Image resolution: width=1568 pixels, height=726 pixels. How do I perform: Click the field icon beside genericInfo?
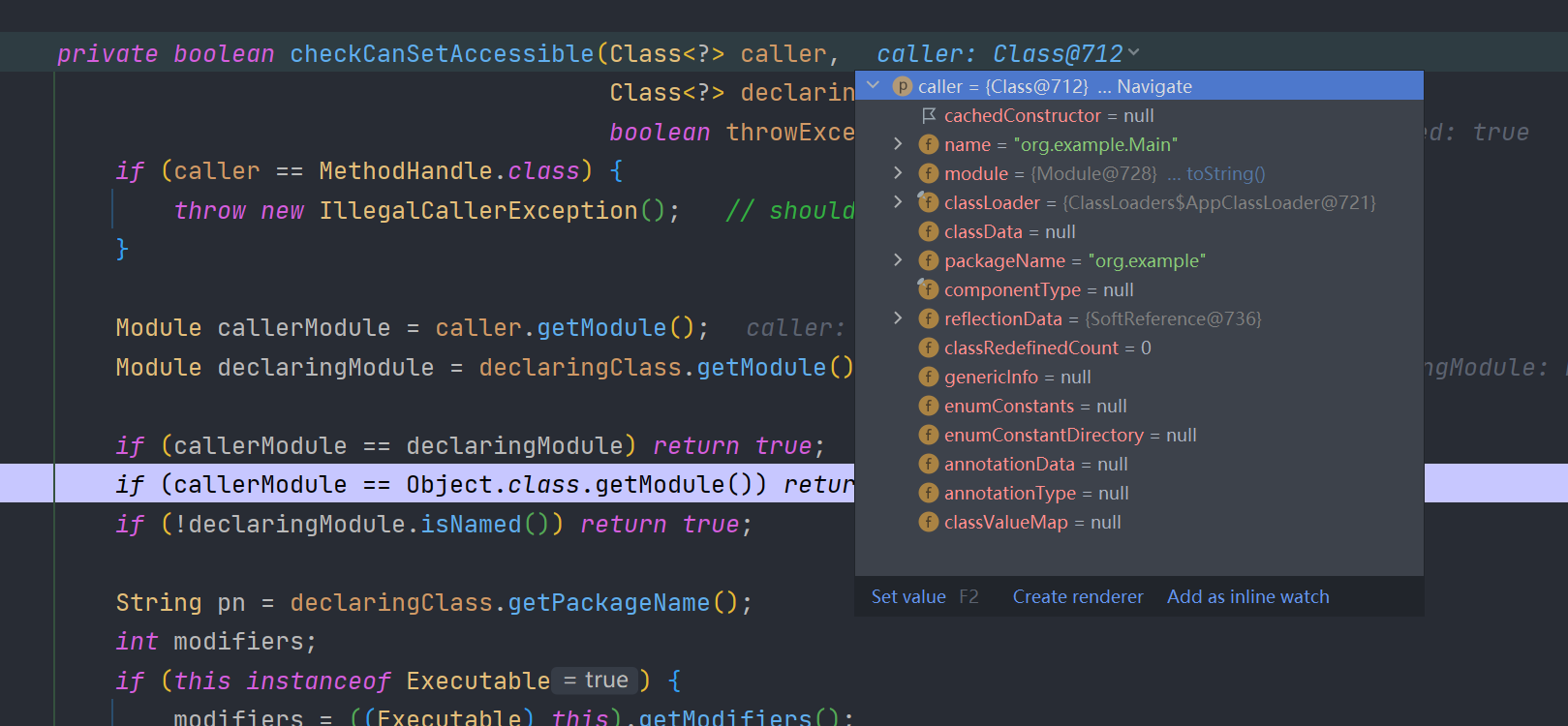pos(929,377)
